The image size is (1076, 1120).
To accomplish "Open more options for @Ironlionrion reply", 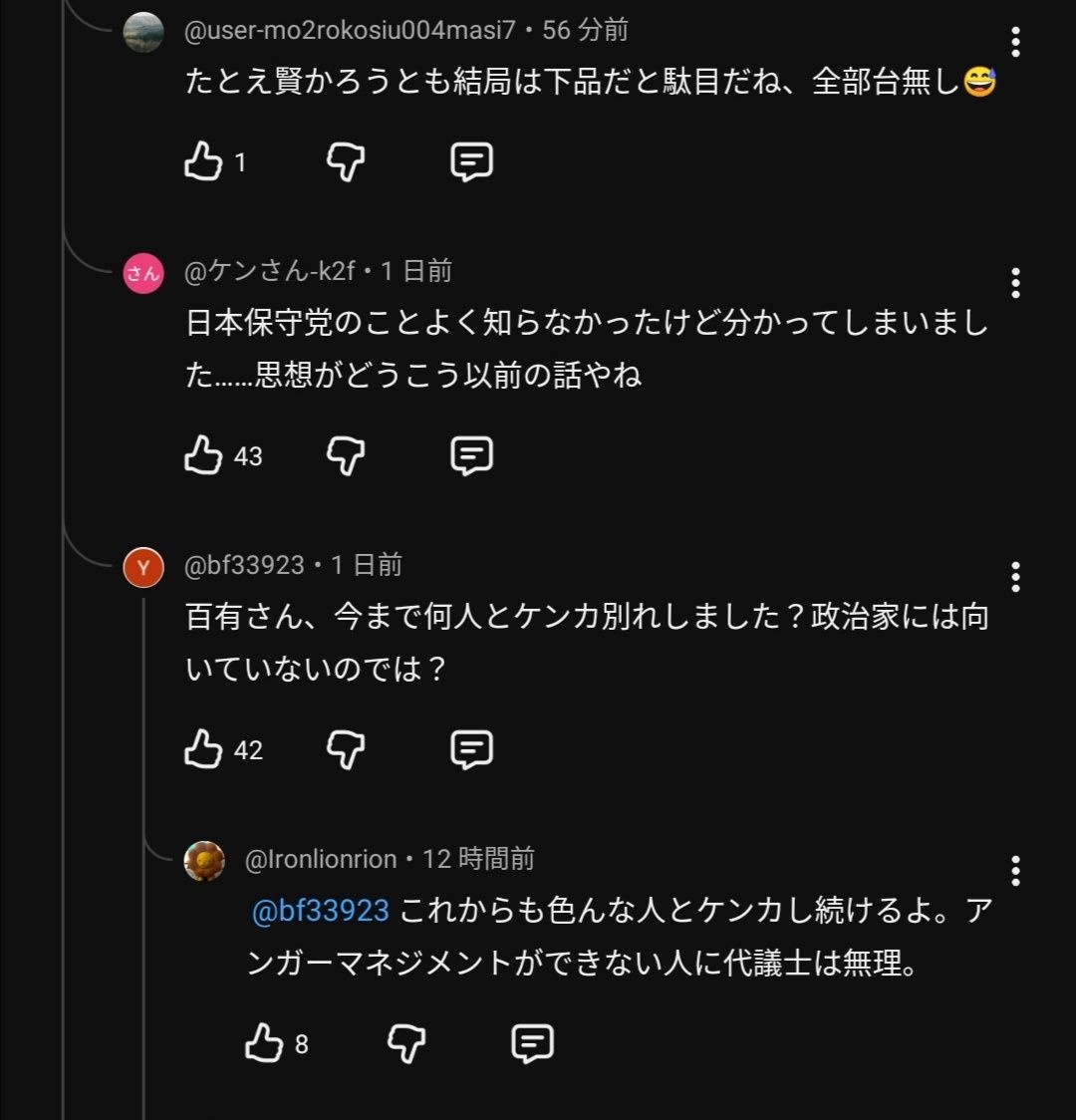I will coord(1015,871).
